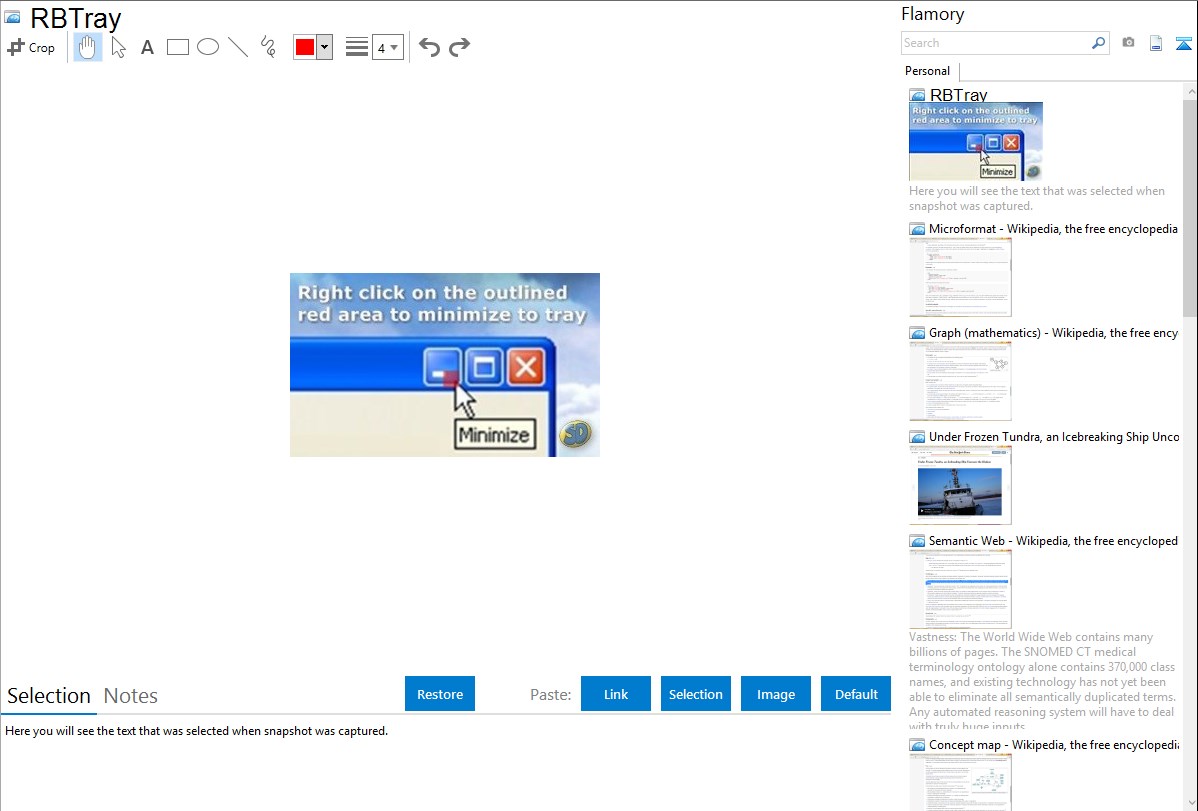The image size is (1198, 811).
Task: Click the Vastness description text of Semantic Web
Action: point(1042,681)
